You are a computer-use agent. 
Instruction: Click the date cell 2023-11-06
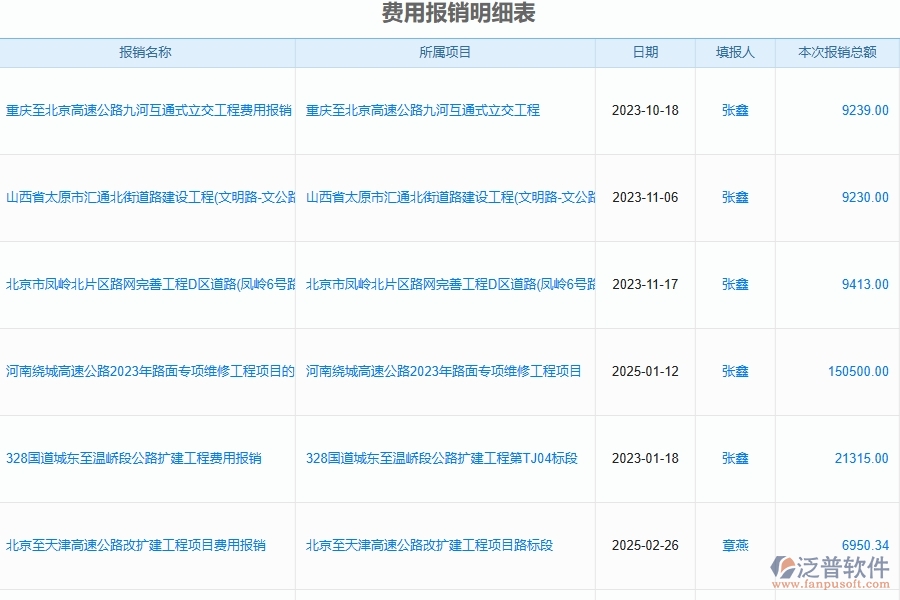(645, 198)
